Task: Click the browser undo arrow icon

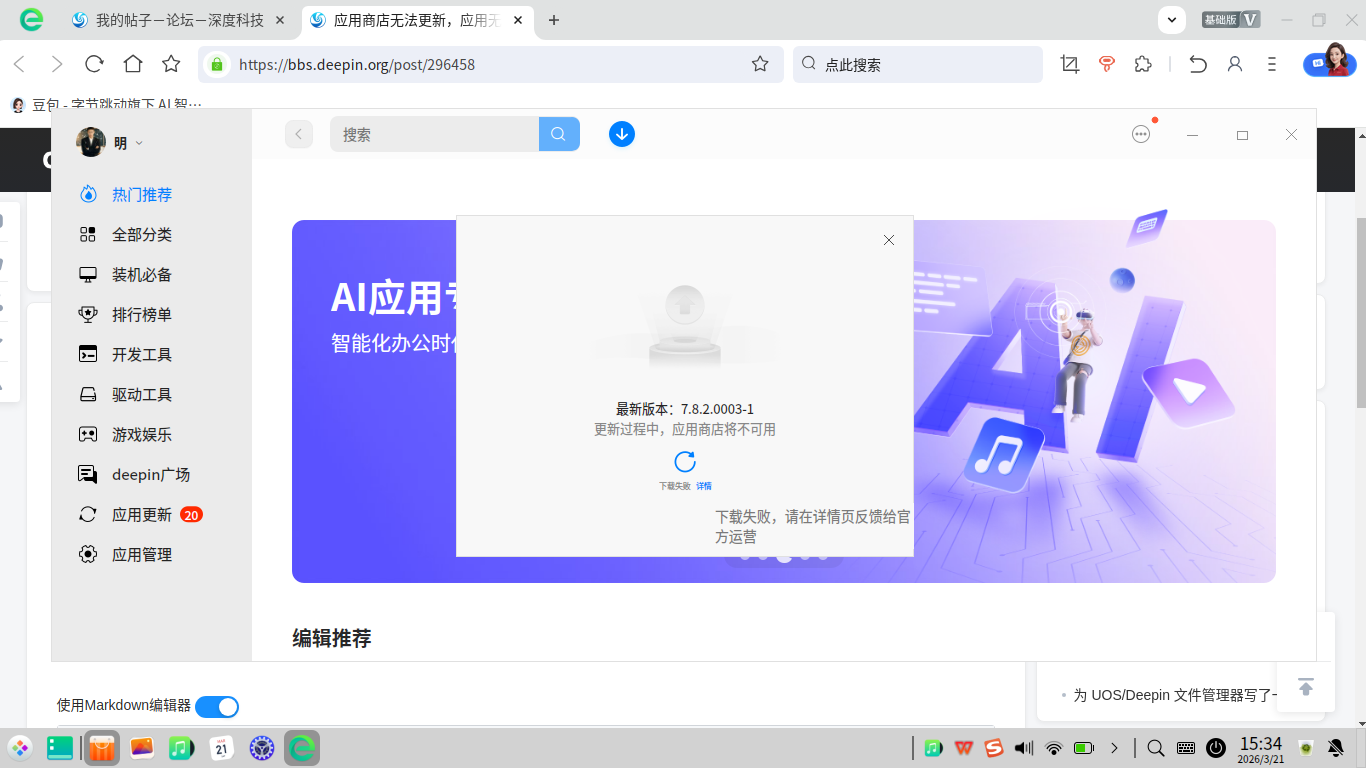Action: pyautogui.click(x=1198, y=64)
